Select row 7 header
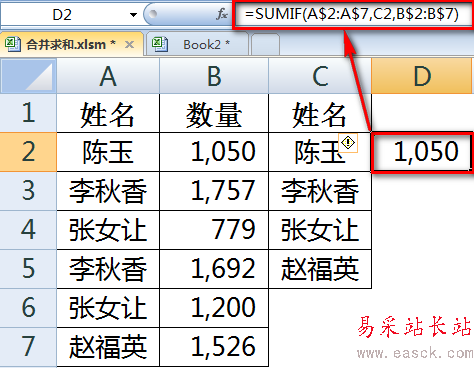The height and width of the screenshot is (368, 474). 28,347
